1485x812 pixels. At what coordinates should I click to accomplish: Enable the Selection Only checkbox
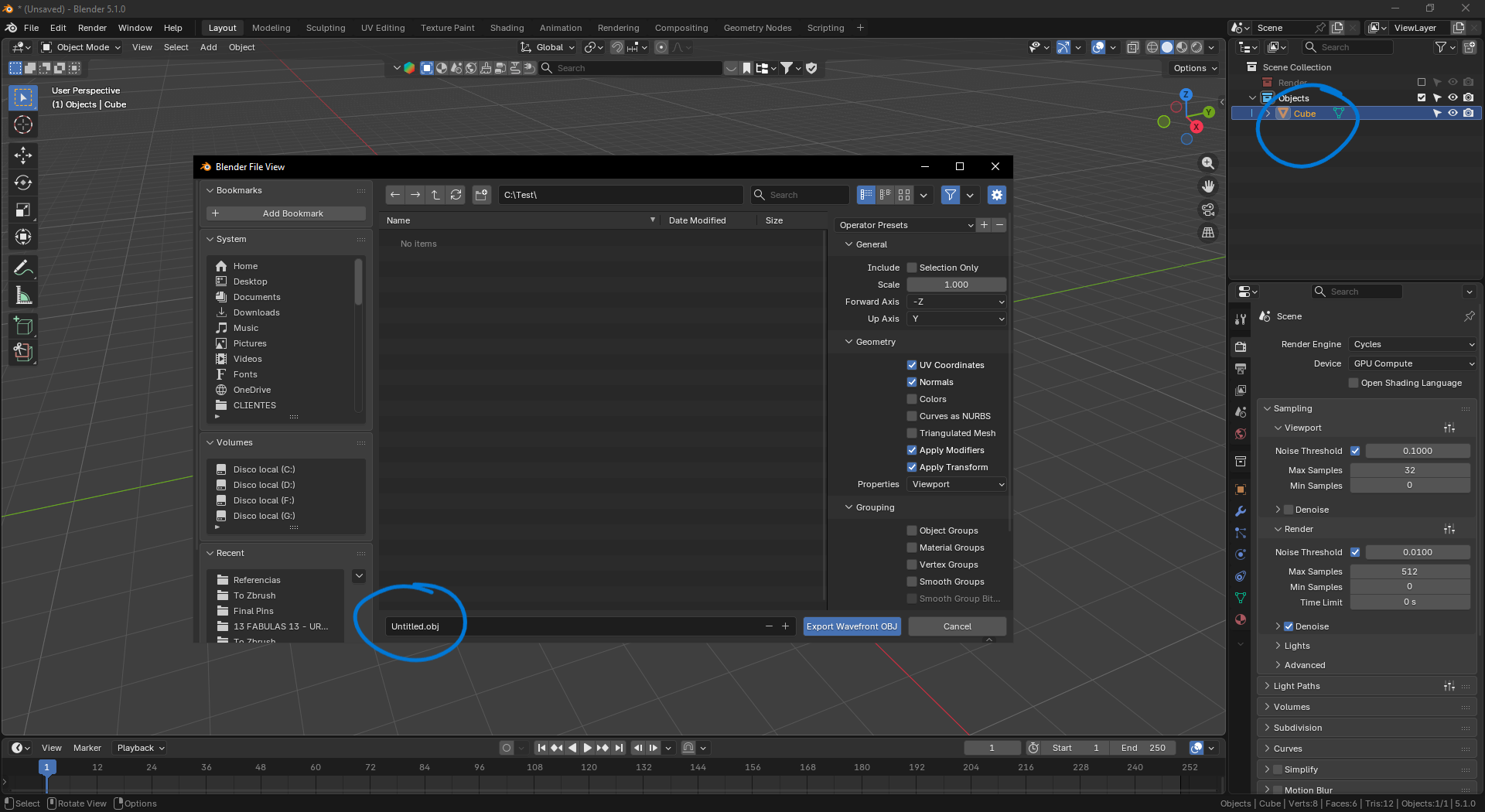[912, 268]
